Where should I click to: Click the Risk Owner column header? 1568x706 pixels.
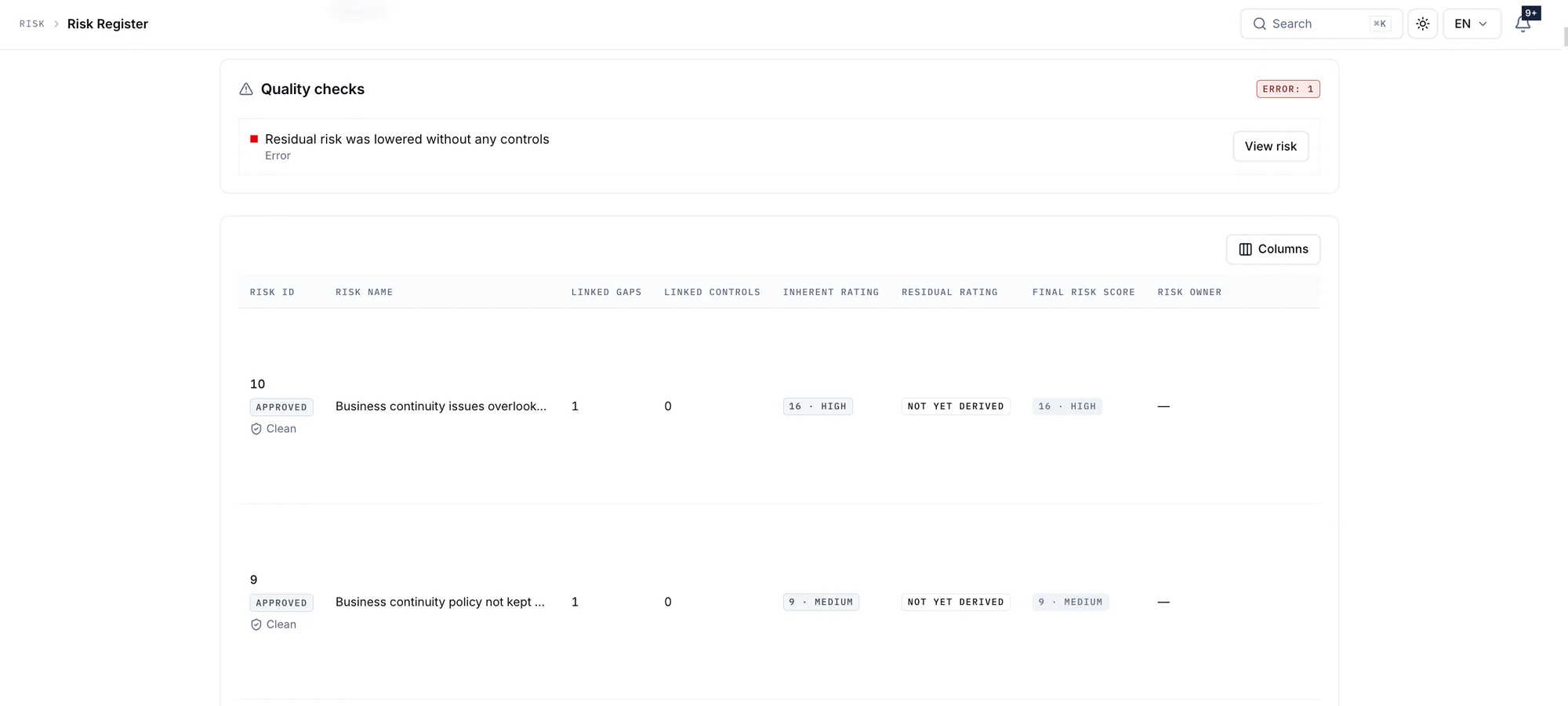tap(1189, 292)
